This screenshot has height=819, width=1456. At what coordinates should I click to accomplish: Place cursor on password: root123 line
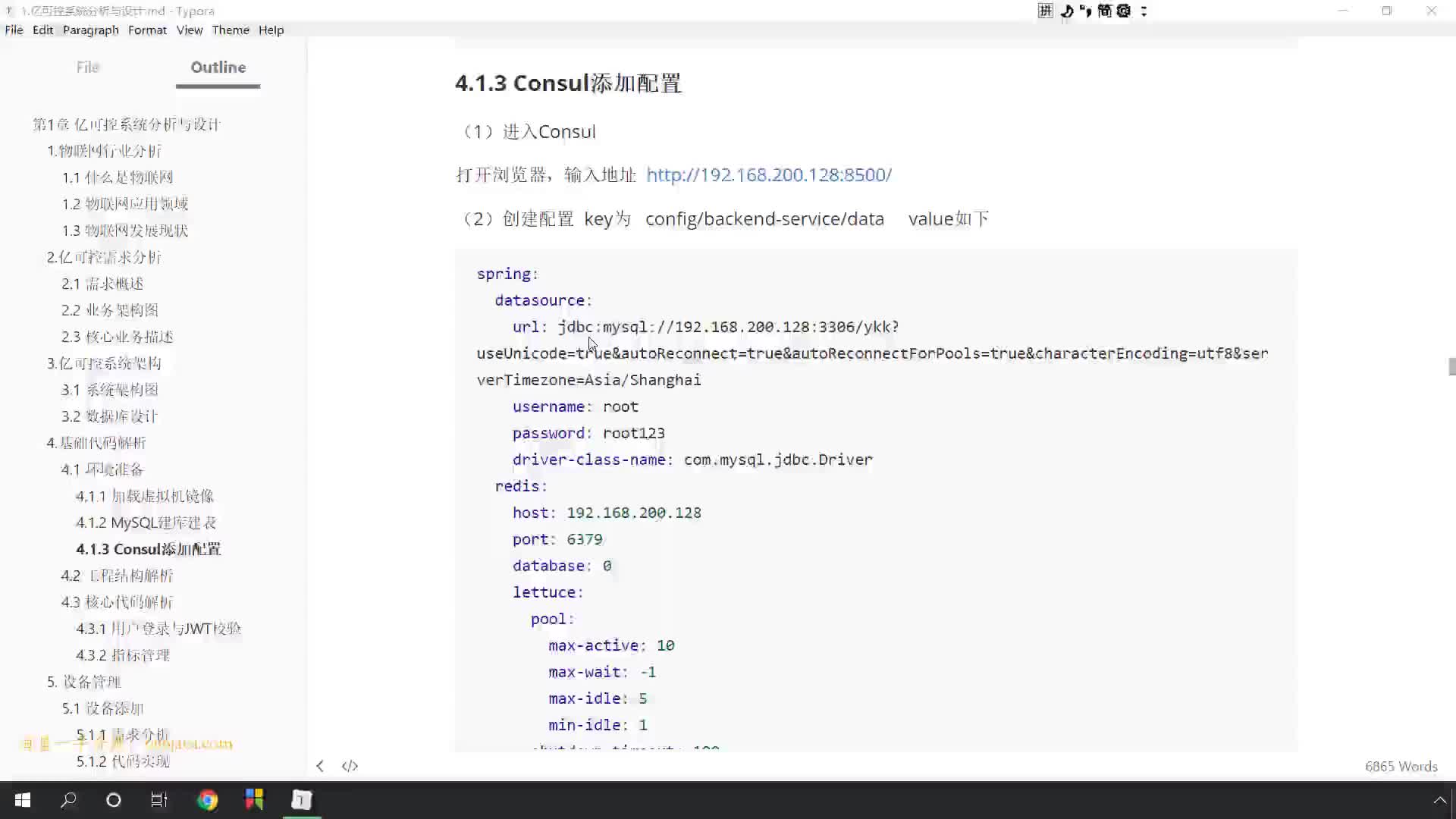click(588, 433)
